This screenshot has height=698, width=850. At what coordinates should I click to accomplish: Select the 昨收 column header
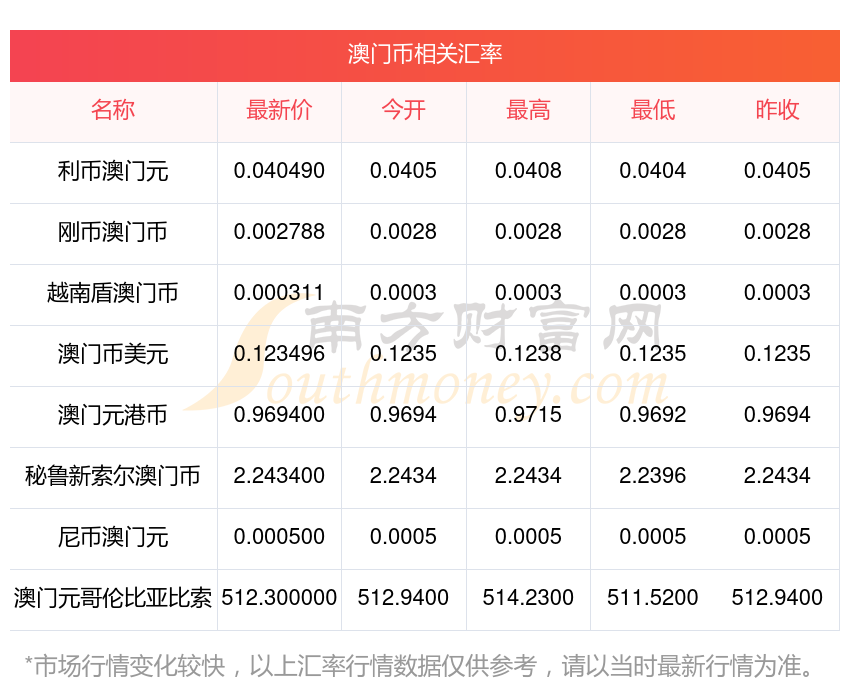coord(777,110)
